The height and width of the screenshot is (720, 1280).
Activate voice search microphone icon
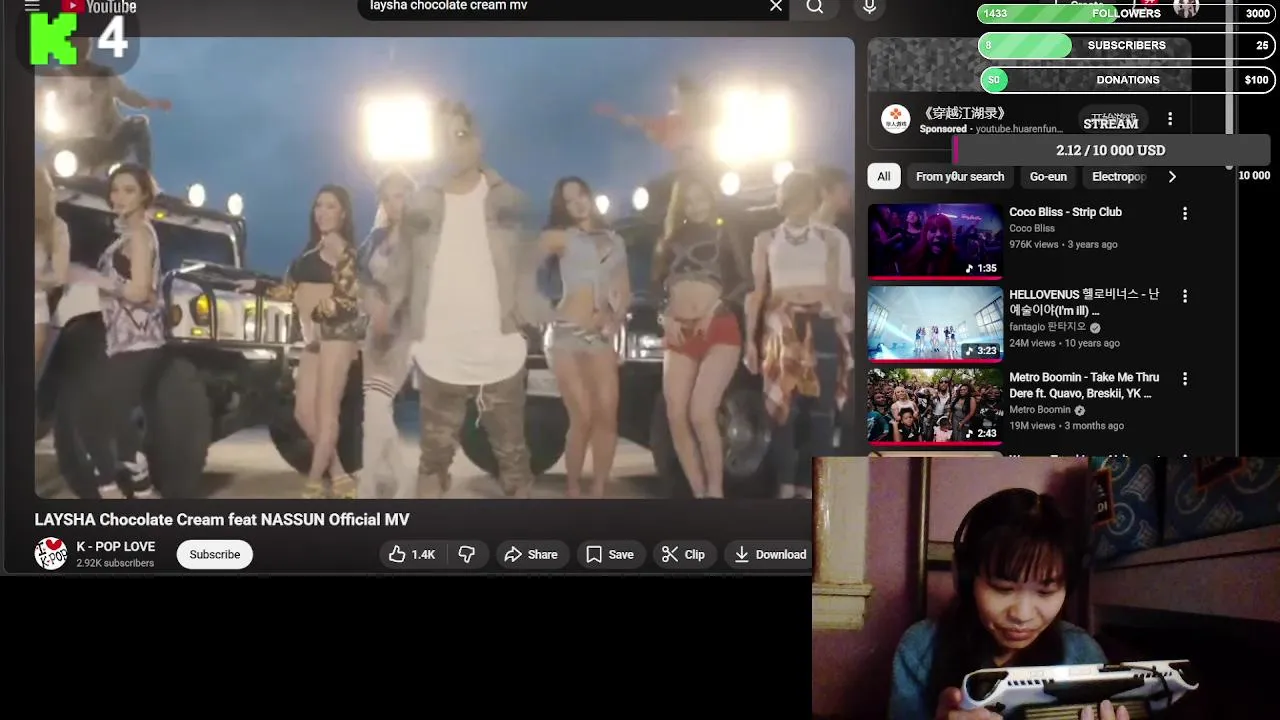click(x=869, y=7)
